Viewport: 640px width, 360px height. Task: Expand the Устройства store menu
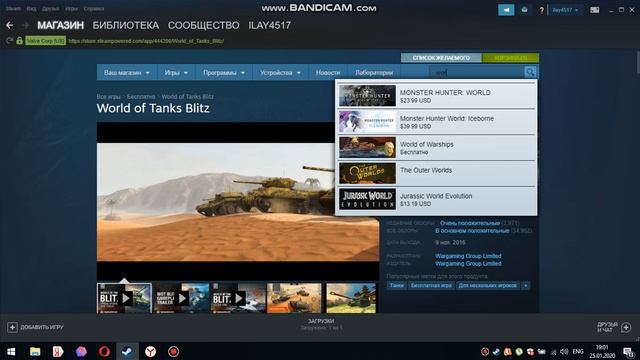coord(280,73)
